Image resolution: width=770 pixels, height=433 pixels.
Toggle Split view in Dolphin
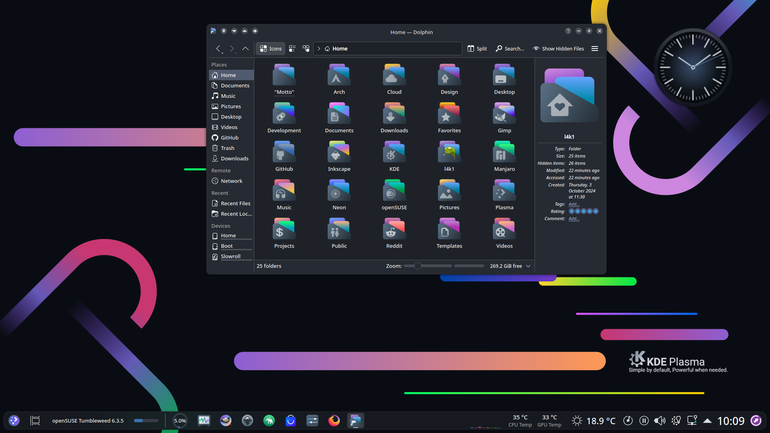[477, 49]
